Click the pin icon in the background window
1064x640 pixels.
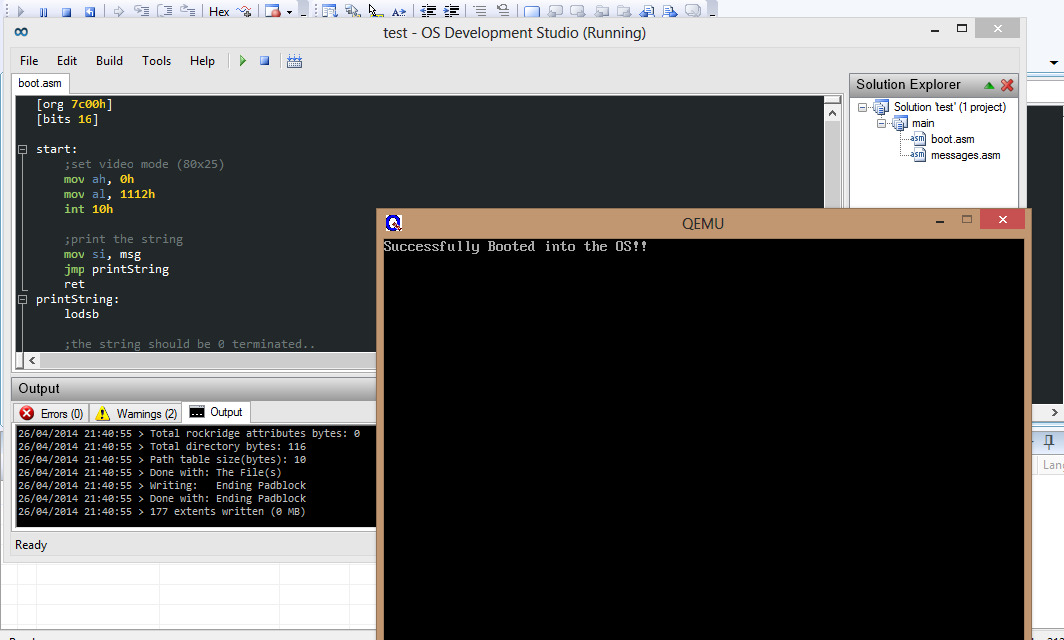(1049, 442)
